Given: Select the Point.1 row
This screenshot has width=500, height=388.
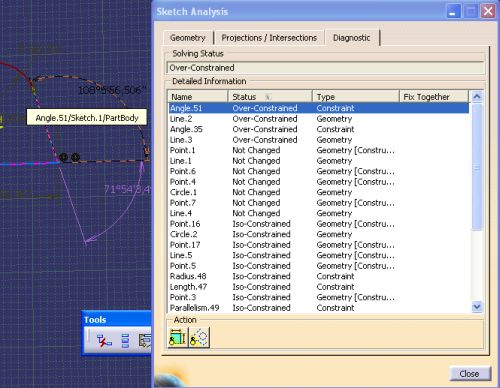Looking at the screenshot, I should pyautogui.click(x=318, y=150).
